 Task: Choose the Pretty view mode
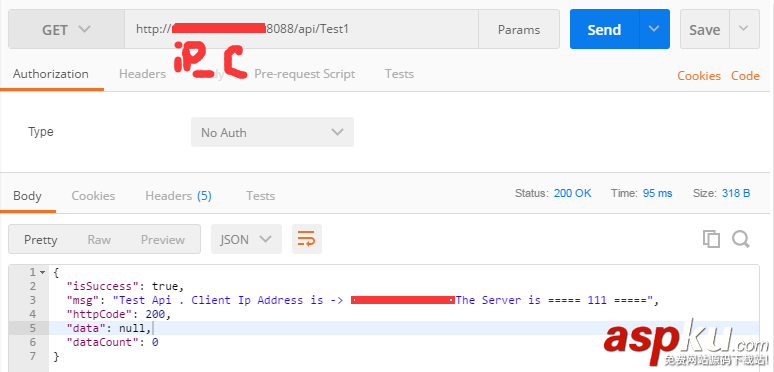(40, 239)
